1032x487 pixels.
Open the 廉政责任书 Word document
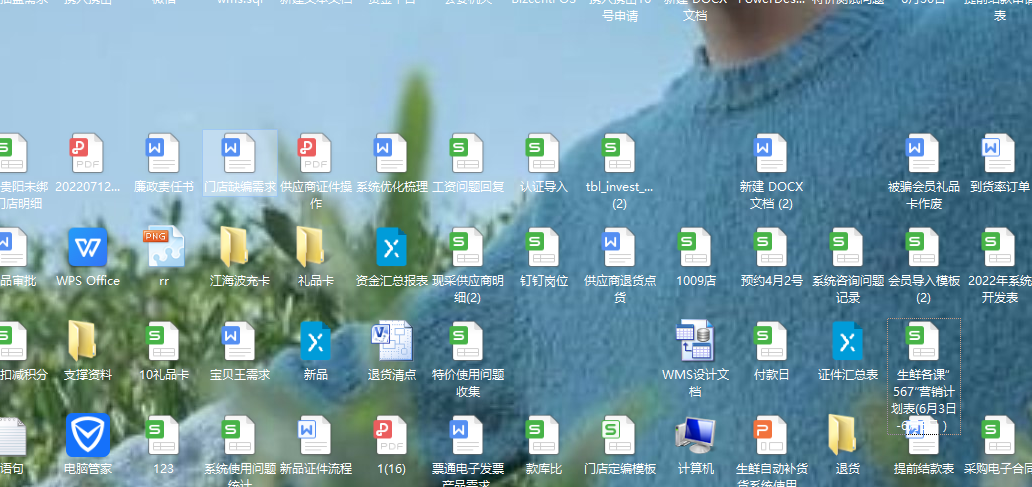[163, 154]
